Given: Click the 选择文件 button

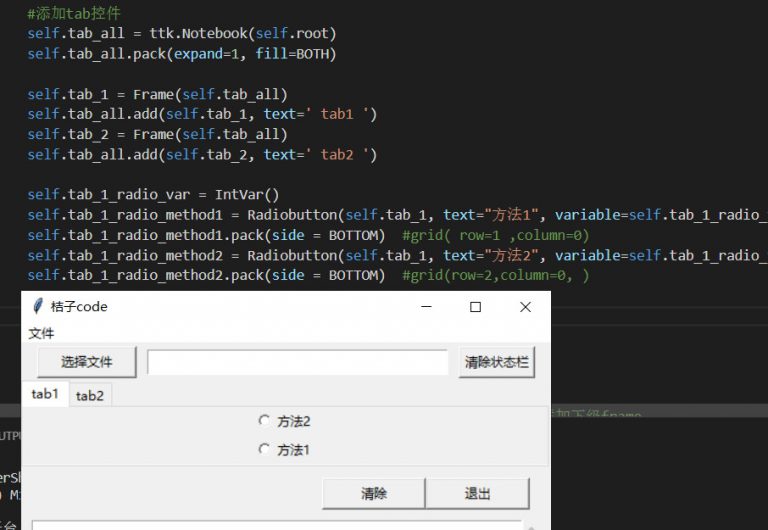Looking at the screenshot, I should click(86, 362).
